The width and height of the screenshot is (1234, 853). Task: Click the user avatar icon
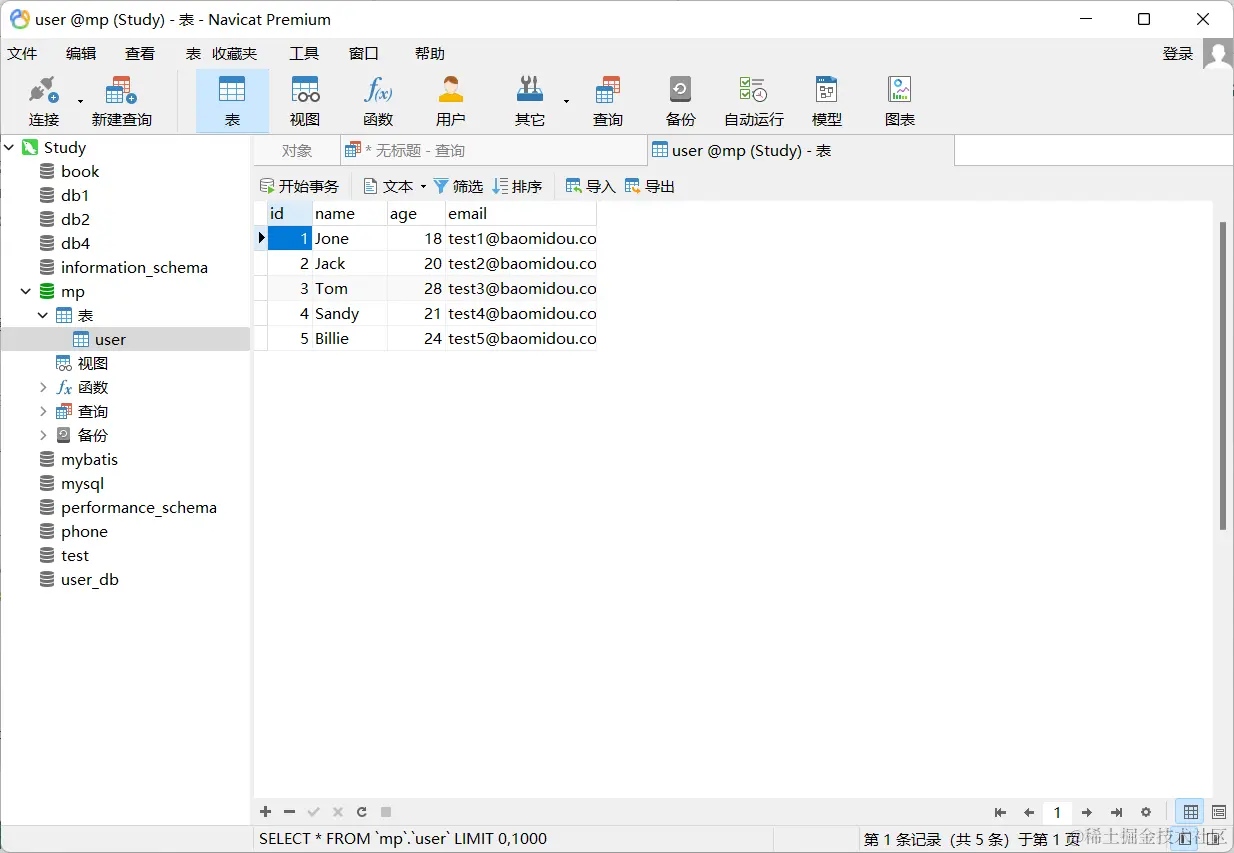1217,54
